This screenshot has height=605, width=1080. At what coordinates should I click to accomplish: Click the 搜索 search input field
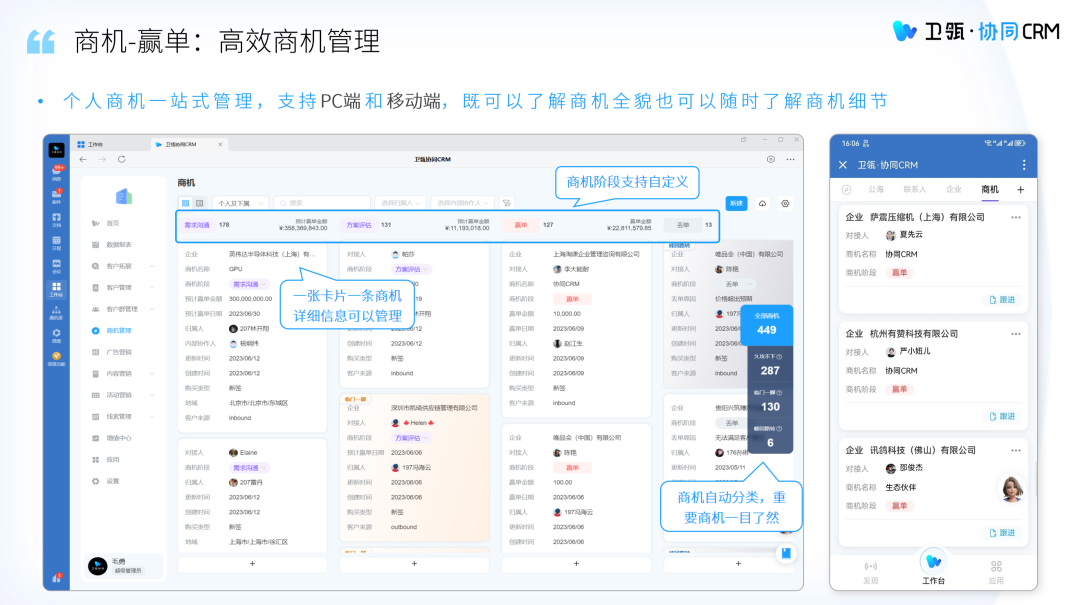tap(320, 203)
